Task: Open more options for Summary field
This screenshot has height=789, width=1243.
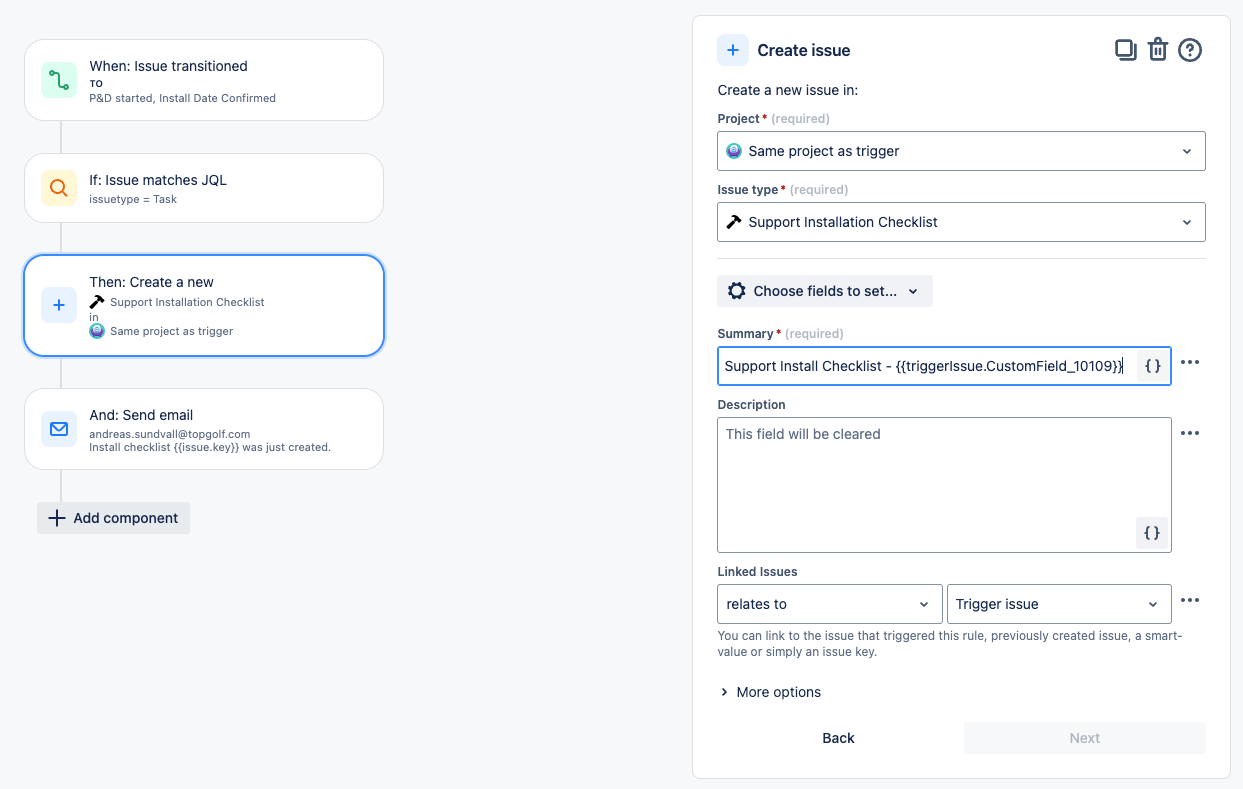Action: tap(1190, 362)
